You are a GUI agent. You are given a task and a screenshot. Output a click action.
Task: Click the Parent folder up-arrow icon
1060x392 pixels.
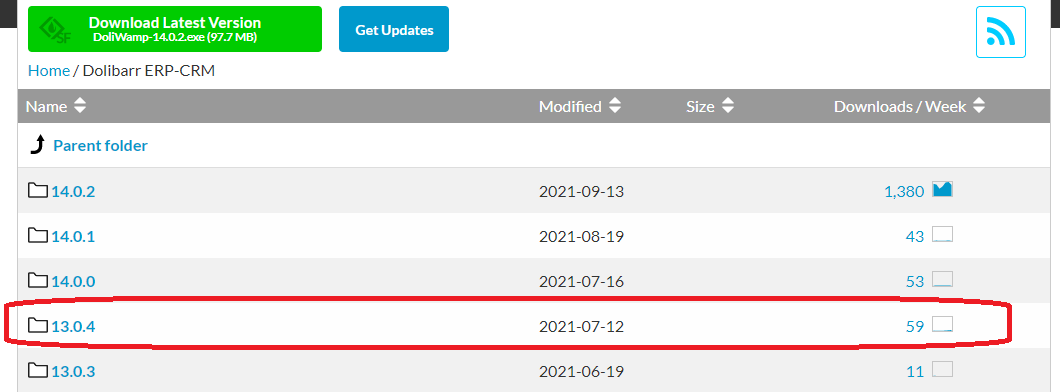click(x=38, y=145)
